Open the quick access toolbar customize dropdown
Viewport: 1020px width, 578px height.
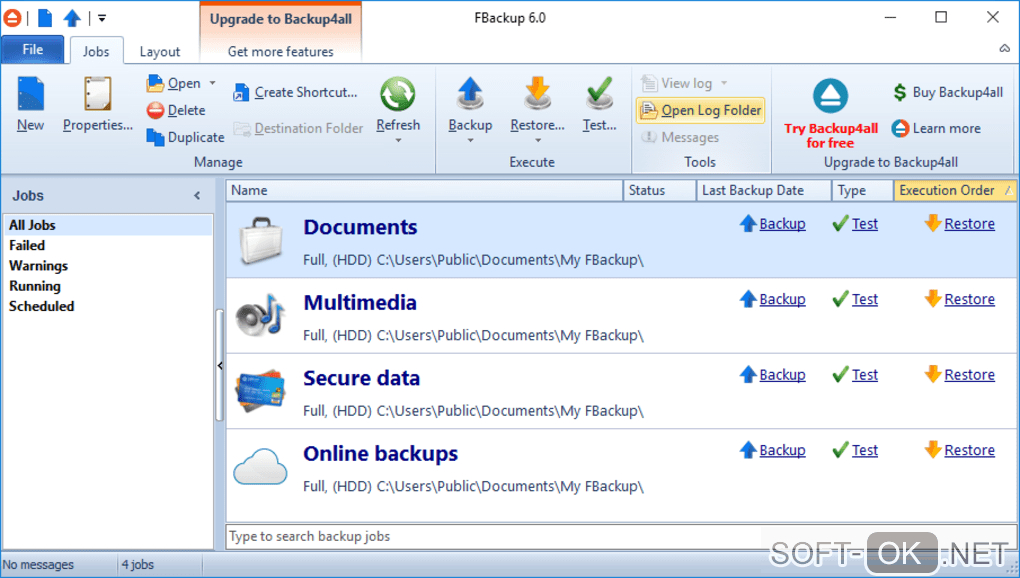102,18
